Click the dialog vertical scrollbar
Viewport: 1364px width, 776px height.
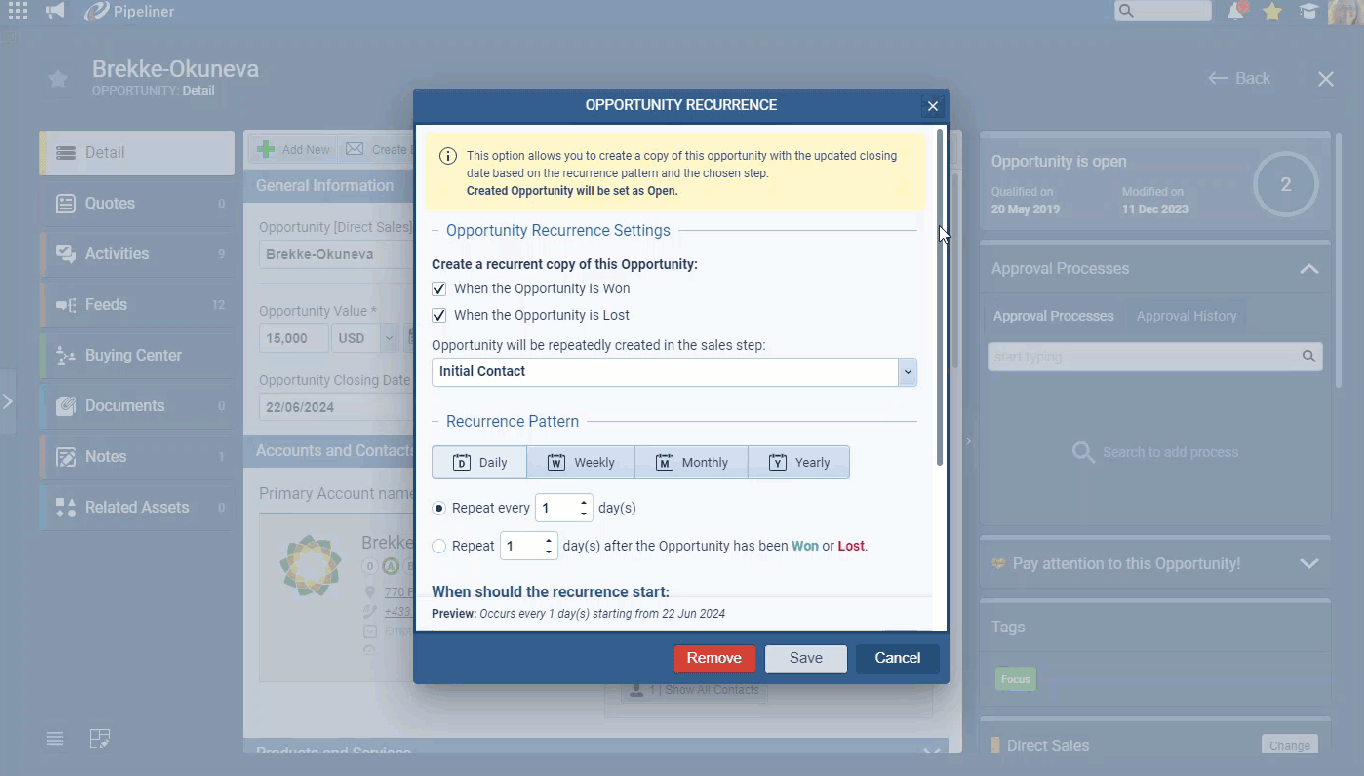pyautogui.click(x=939, y=300)
